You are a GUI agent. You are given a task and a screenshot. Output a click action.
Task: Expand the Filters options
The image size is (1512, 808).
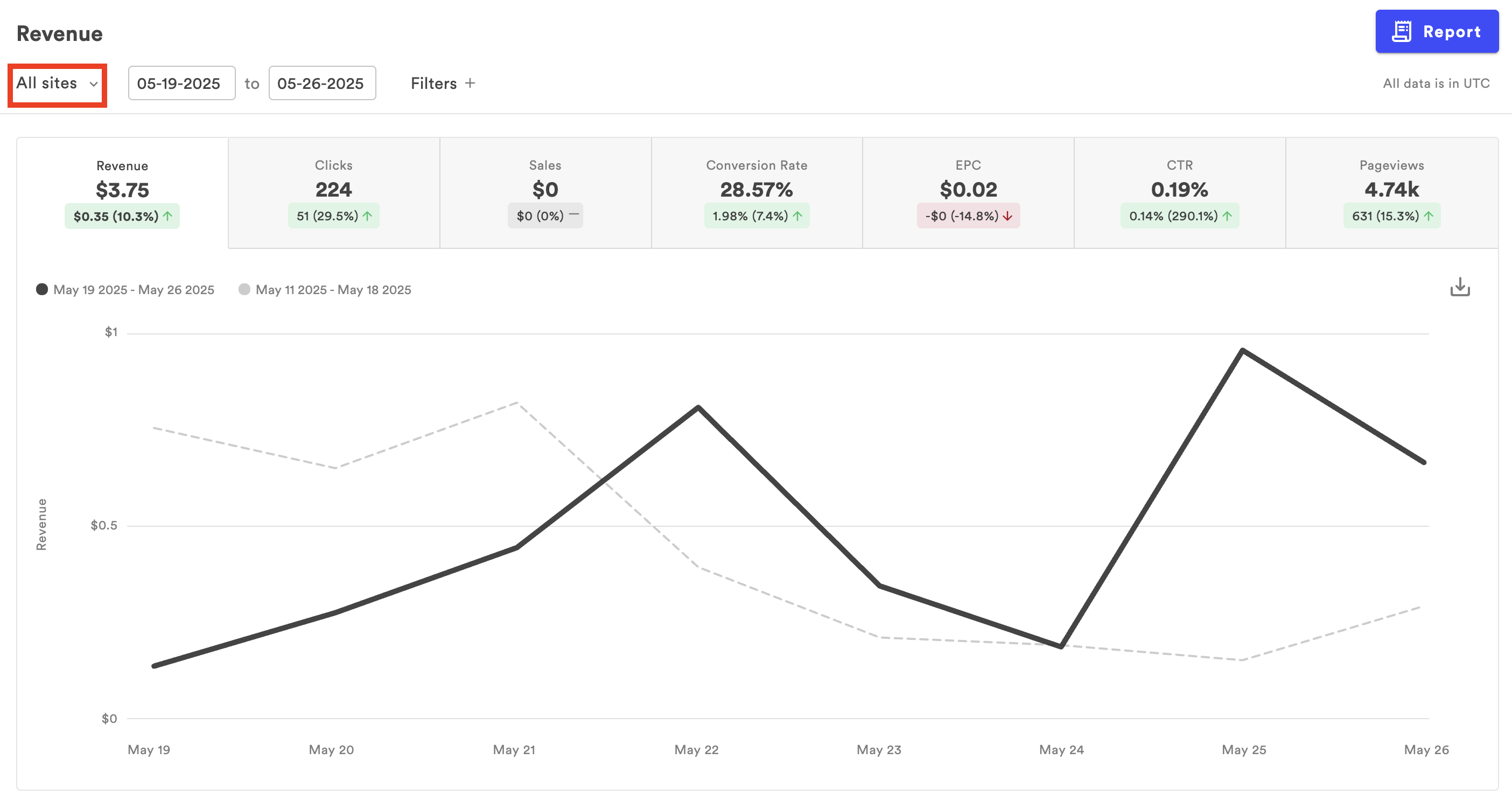pos(434,83)
